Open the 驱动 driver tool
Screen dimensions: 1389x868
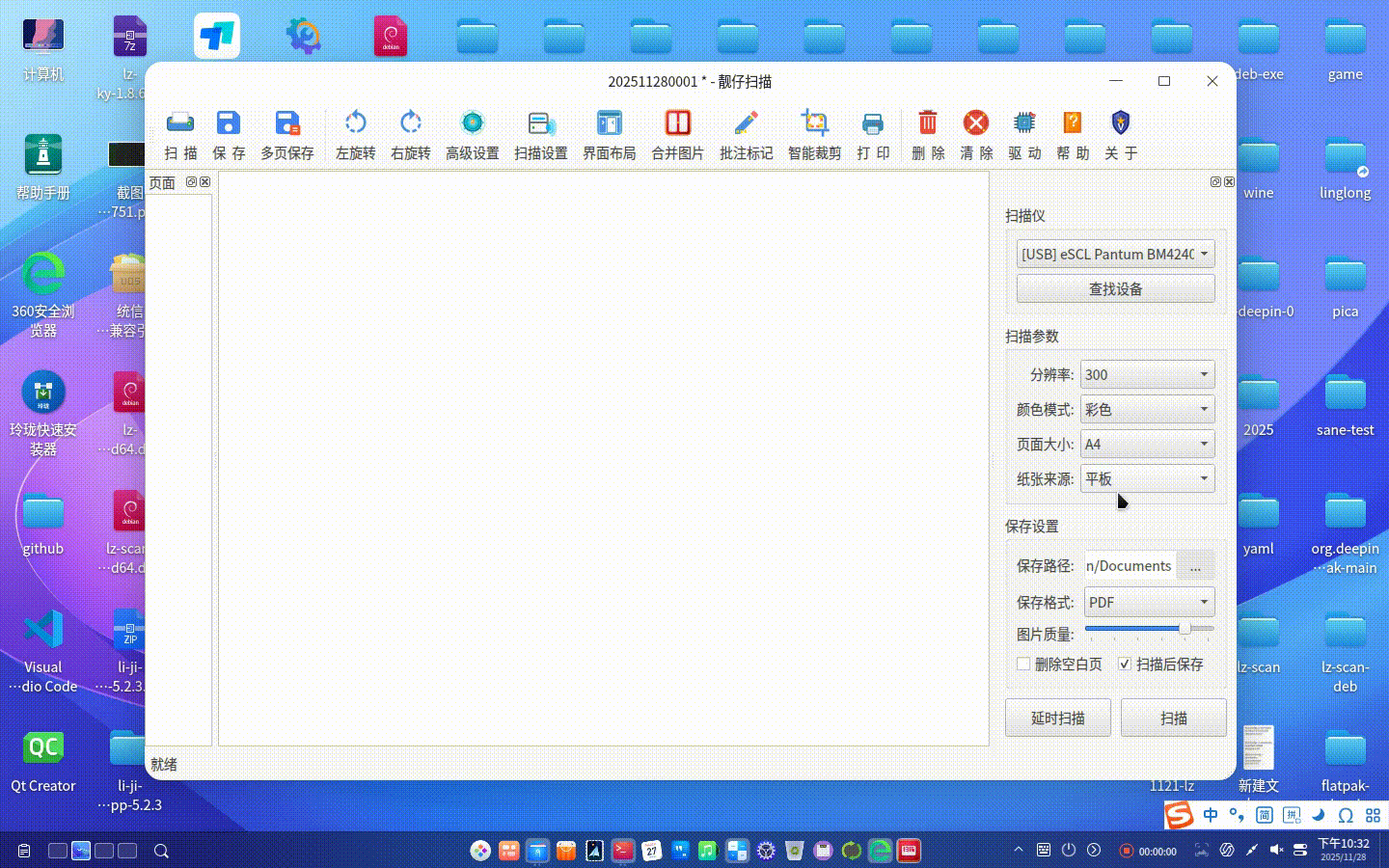pos(1024,134)
